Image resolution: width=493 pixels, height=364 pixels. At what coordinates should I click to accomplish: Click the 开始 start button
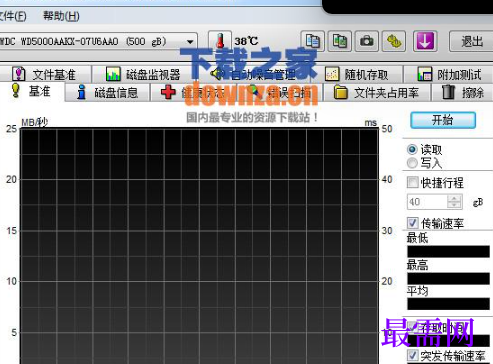[443, 120]
